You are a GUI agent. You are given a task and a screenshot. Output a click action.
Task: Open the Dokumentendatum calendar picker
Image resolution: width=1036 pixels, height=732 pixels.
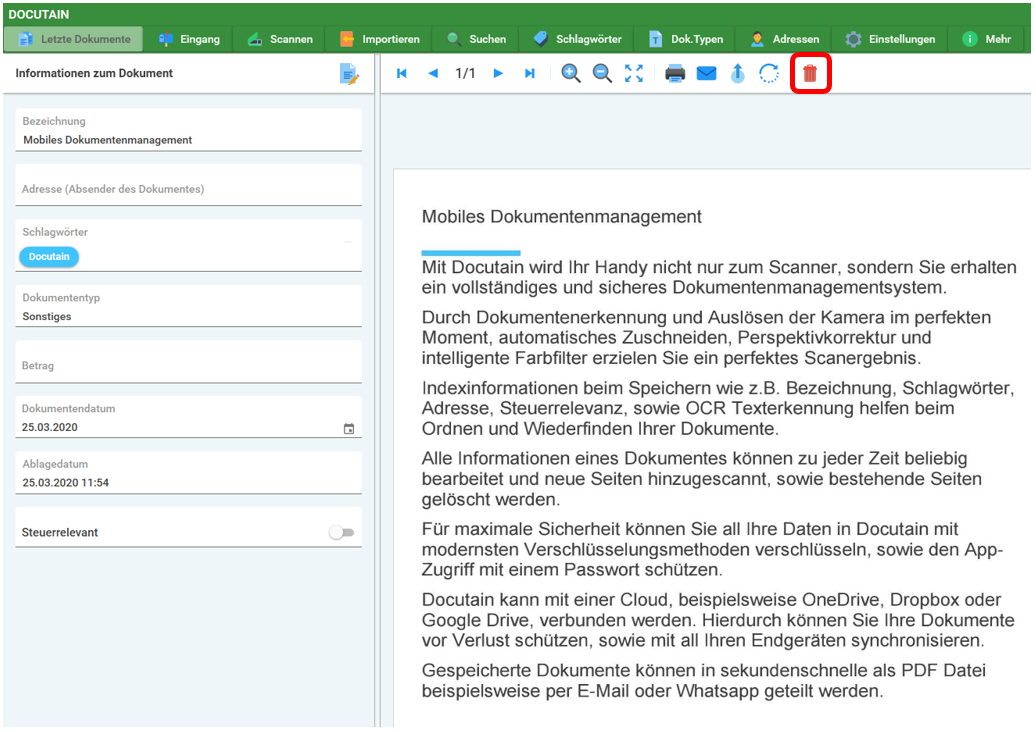349,429
